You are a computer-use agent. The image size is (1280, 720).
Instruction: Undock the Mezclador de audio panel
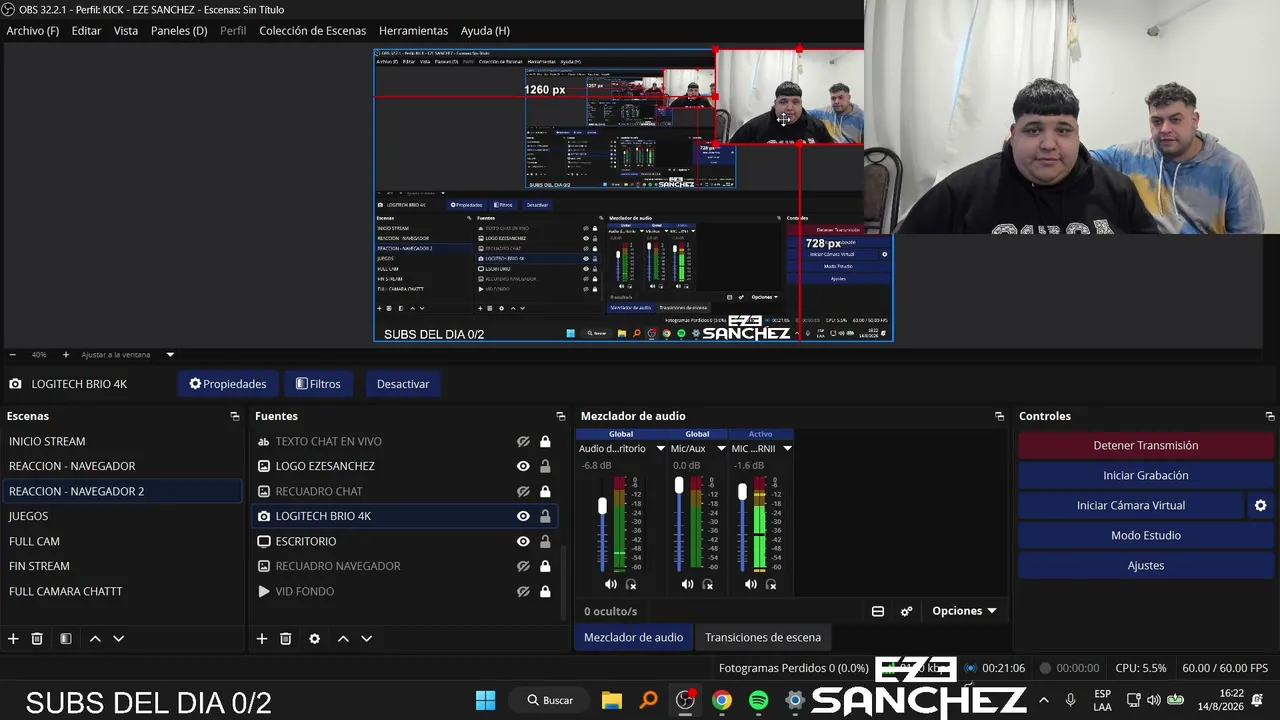(999, 416)
